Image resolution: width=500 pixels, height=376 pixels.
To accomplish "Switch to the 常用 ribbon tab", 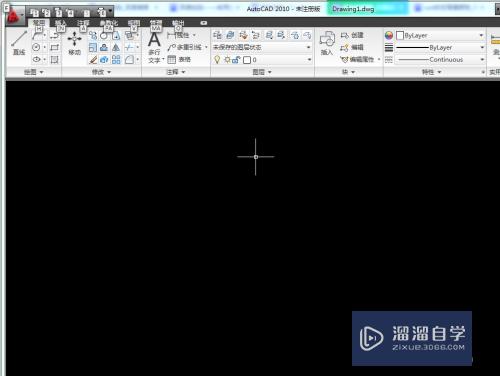I will [x=39, y=23].
